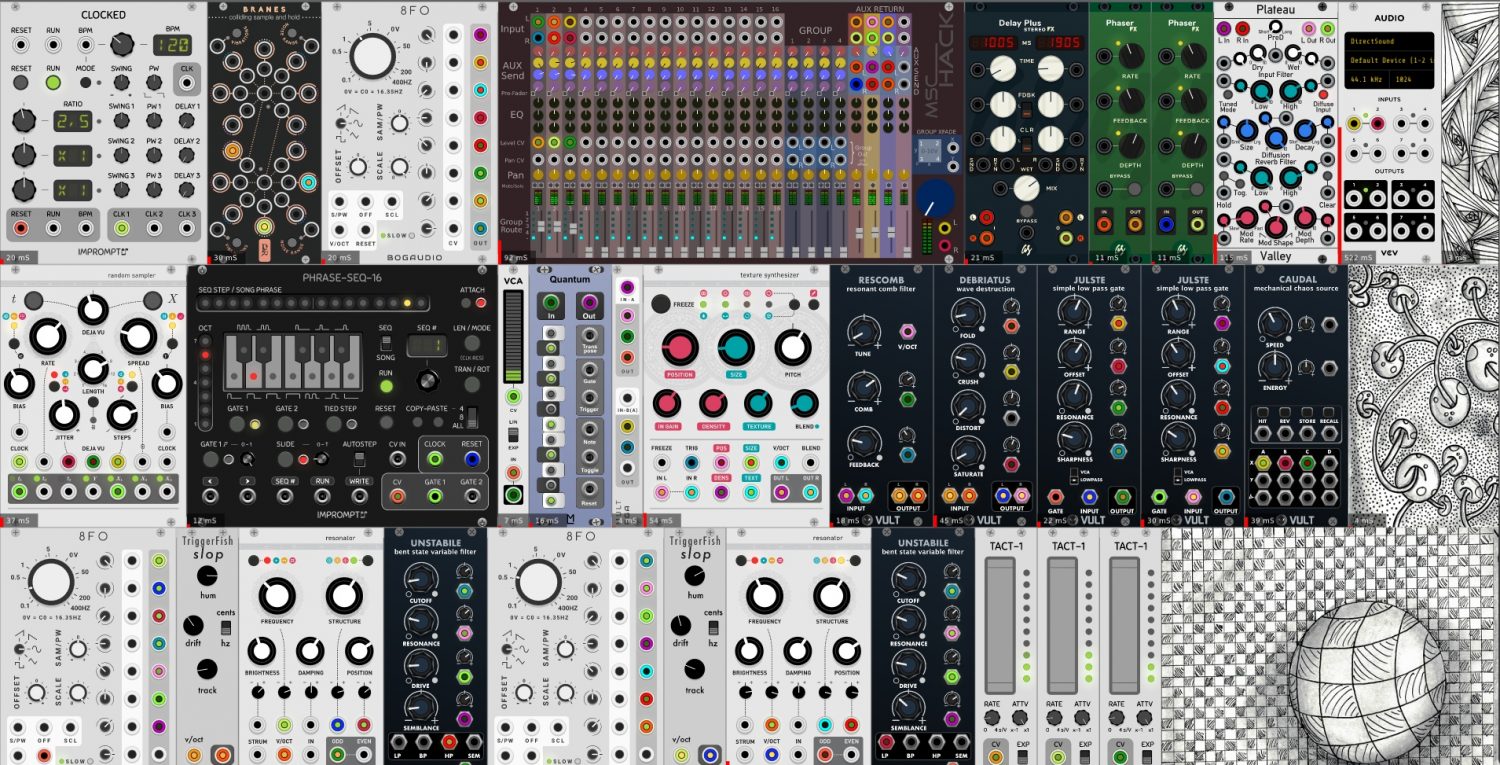The height and width of the screenshot is (765, 1500).
Task: Click the step-right arrow button on Phrase-Seq-16
Action: coord(248,481)
